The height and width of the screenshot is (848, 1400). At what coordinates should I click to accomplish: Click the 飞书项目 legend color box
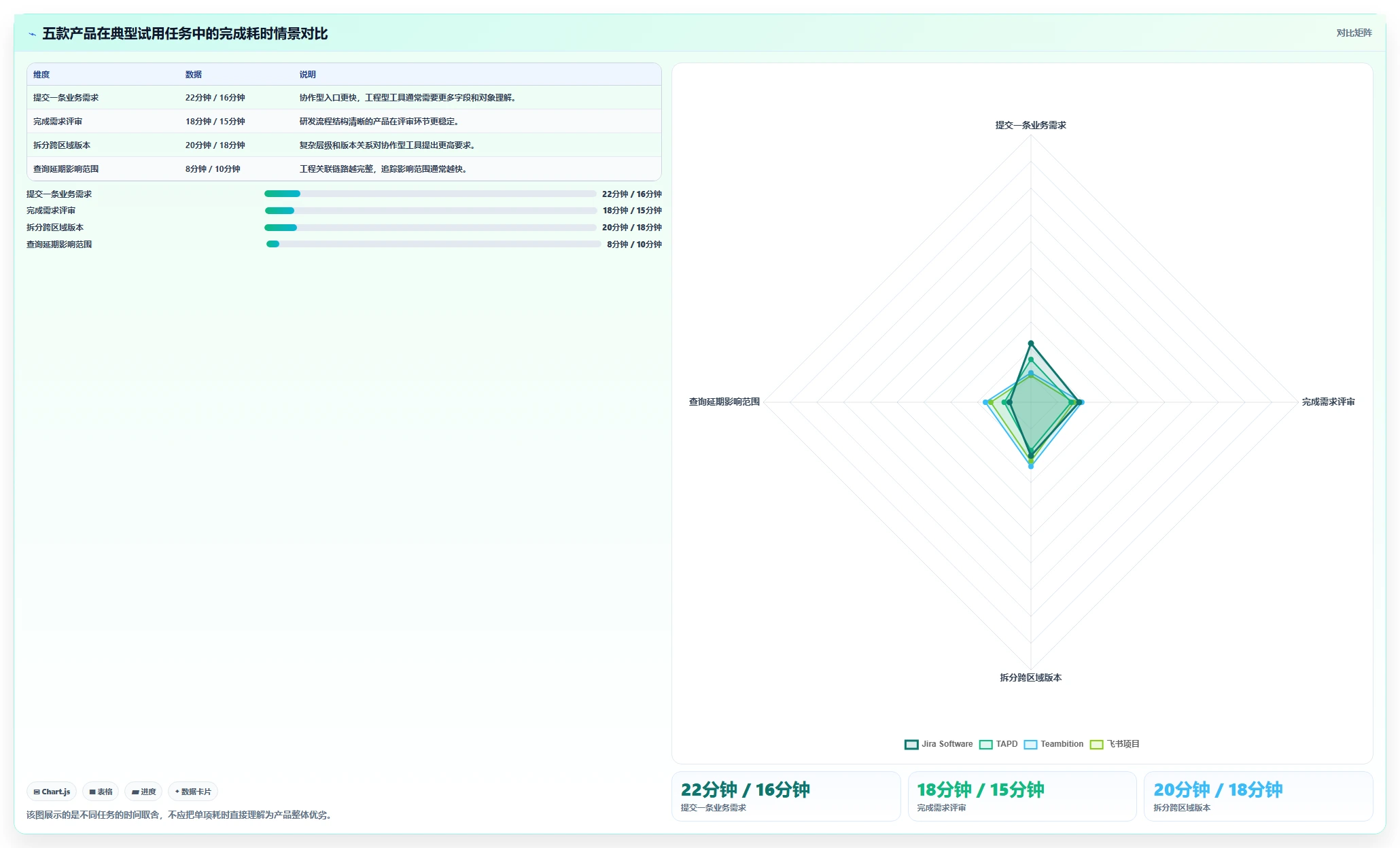tap(1097, 744)
